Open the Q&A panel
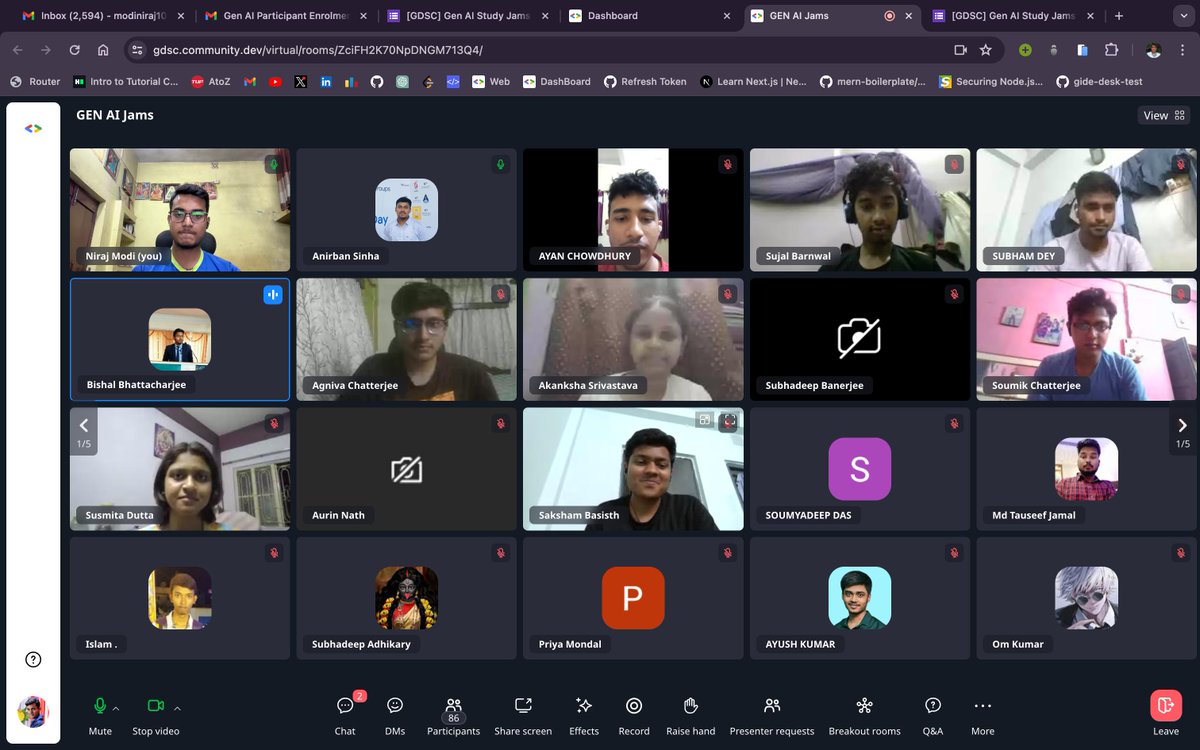 coord(933,715)
